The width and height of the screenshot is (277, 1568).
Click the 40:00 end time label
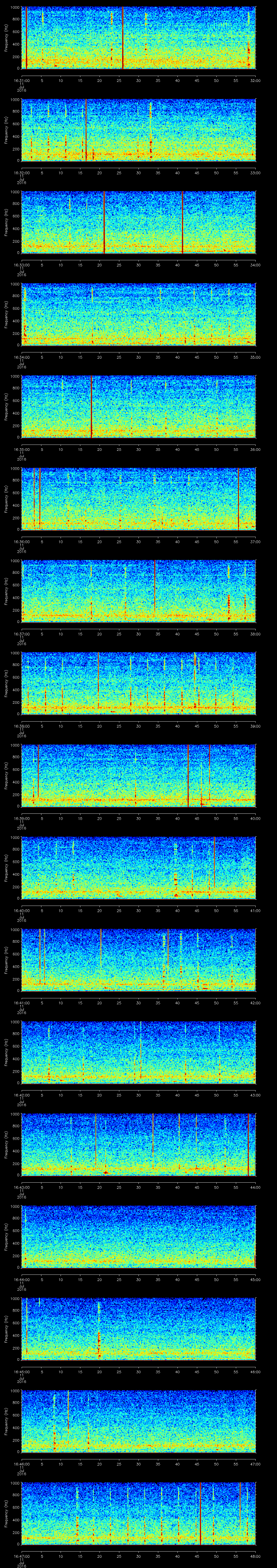point(255,818)
